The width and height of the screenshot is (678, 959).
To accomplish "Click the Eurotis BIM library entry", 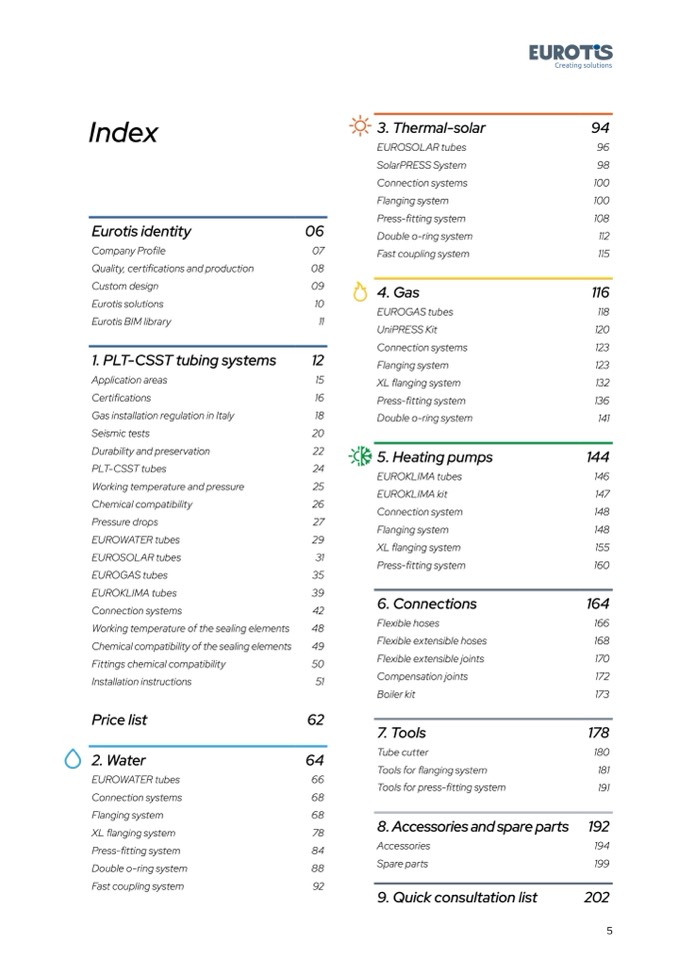I will (131, 321).
